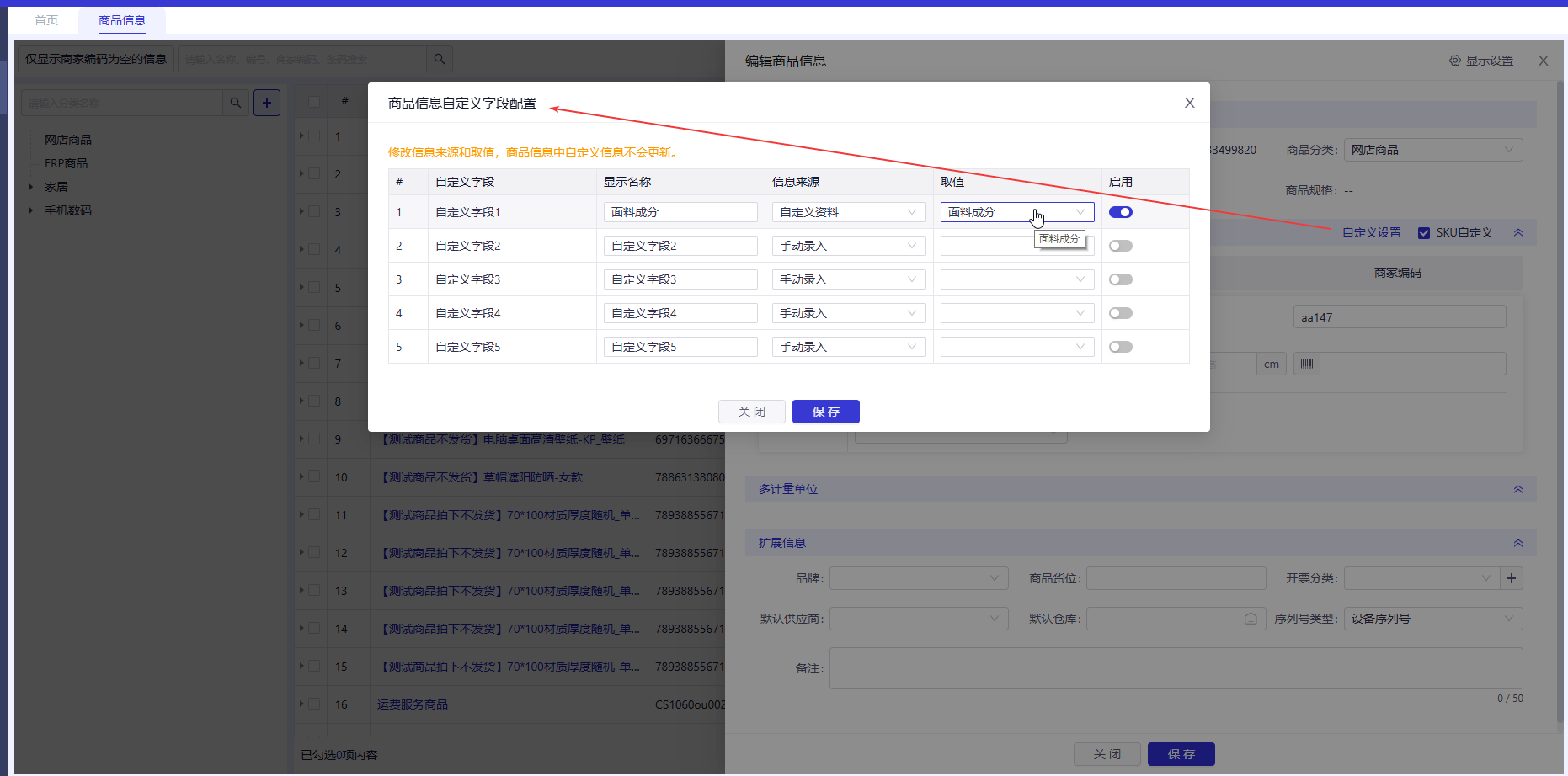Click 仅显示商家编码为空的信息 filter button
The width and height of the screenshot is (1568, 776).
coord(96,59)
